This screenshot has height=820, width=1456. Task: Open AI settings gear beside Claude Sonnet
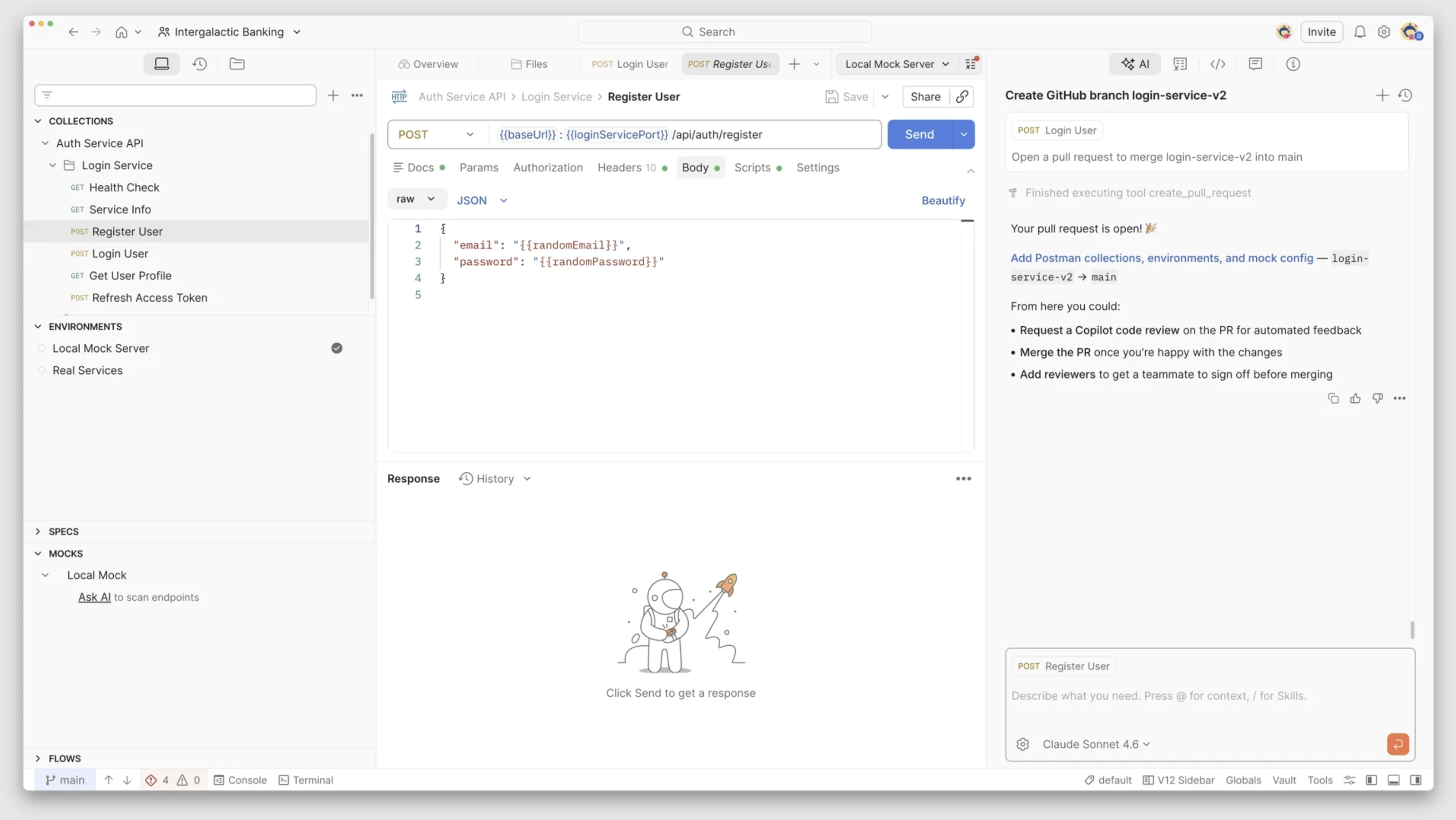click(1022, 744)
